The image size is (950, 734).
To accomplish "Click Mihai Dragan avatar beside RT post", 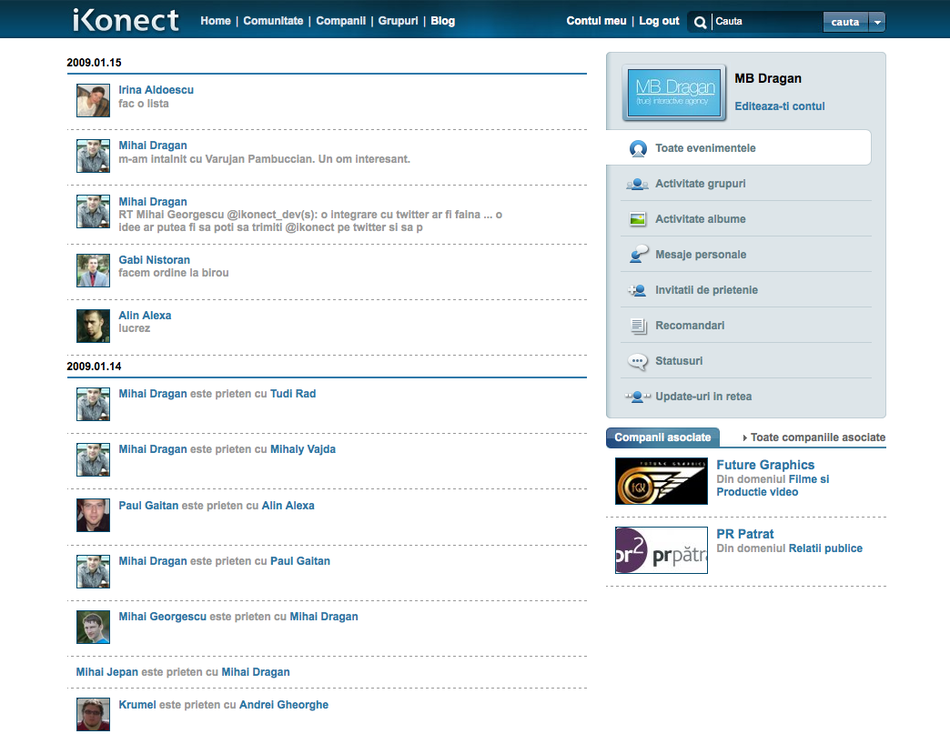I will pos(93,212).
